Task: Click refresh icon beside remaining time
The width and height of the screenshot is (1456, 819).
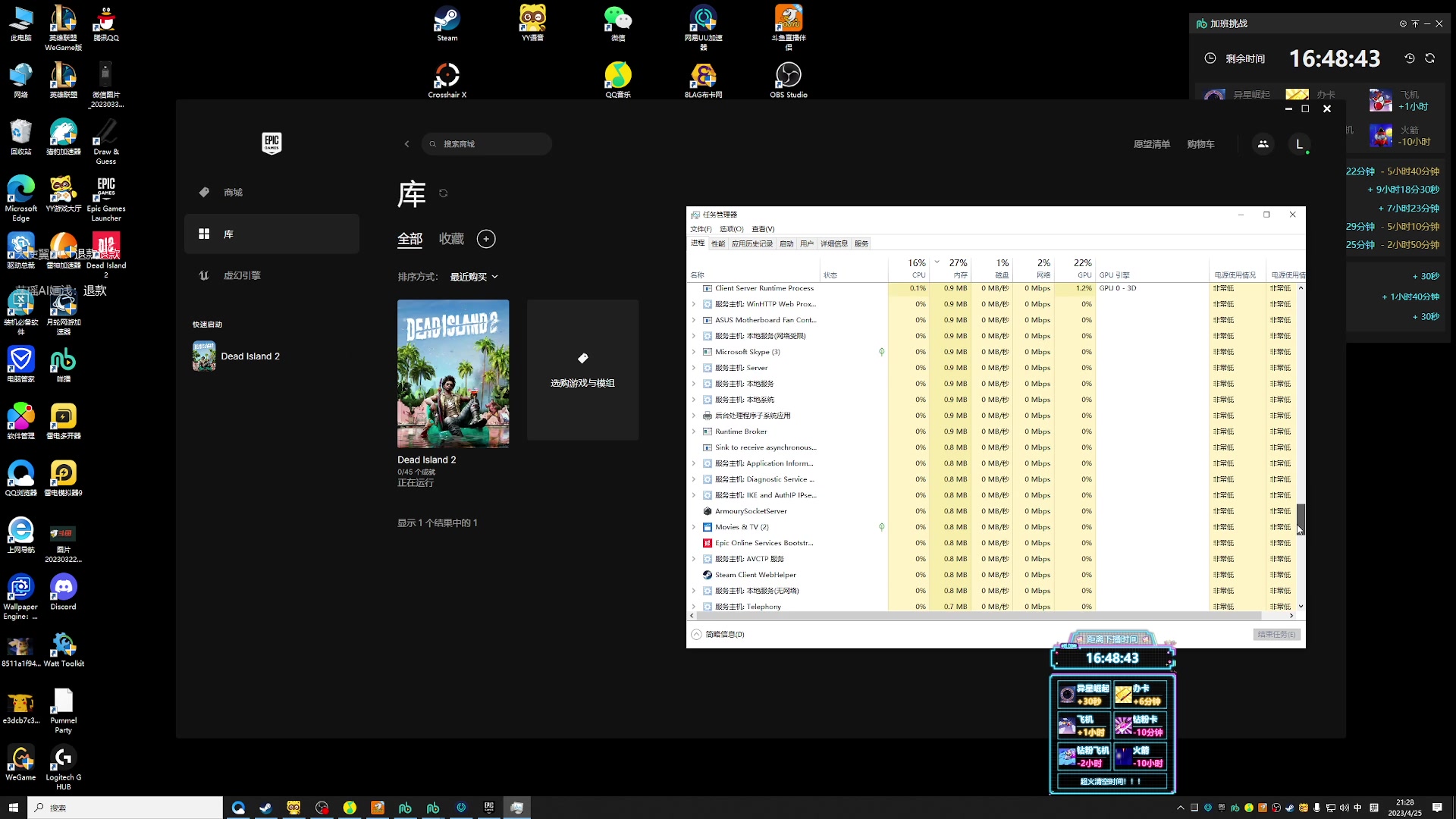Action: click(1430, 58)
